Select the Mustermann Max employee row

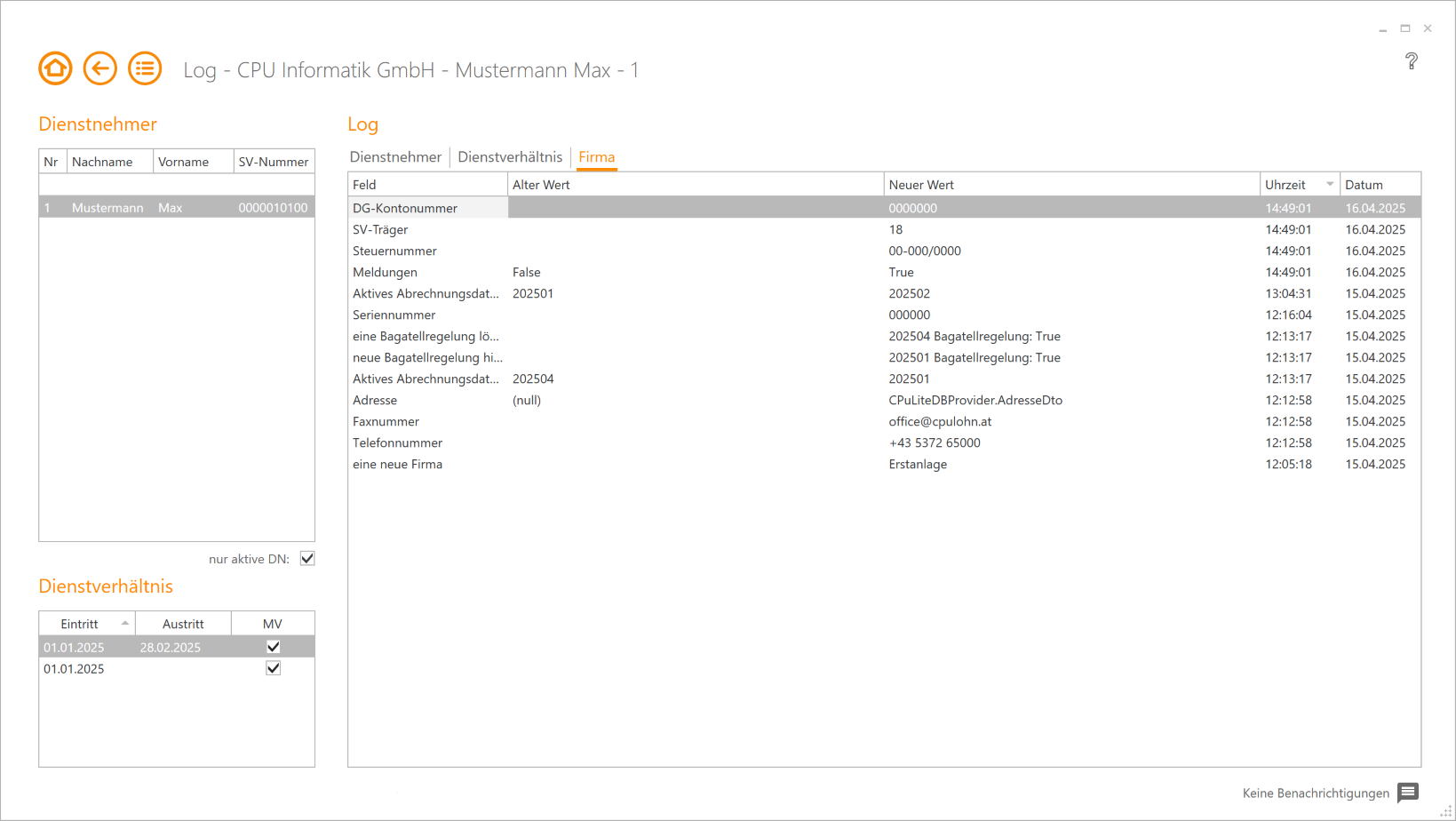click(x=176, y=208)
